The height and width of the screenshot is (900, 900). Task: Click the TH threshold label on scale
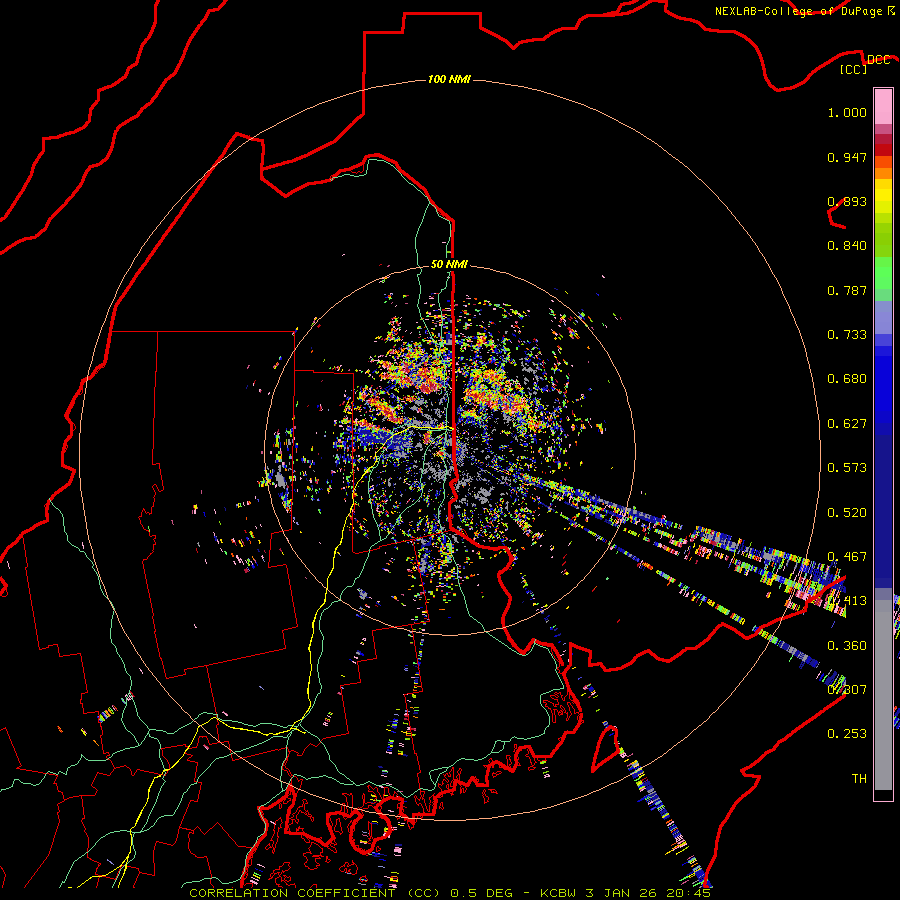[x=859, y=778]
